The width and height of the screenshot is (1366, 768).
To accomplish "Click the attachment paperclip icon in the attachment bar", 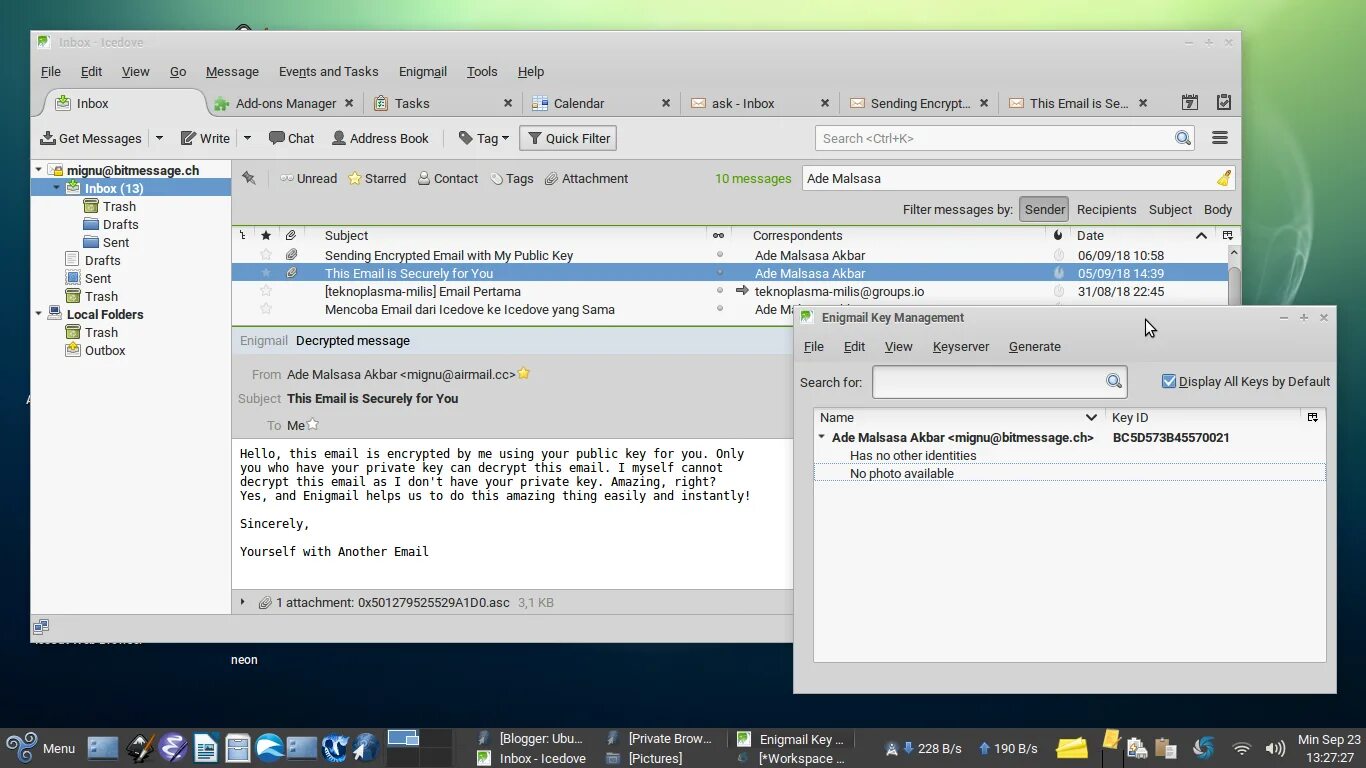I will [x=265, y=603].
